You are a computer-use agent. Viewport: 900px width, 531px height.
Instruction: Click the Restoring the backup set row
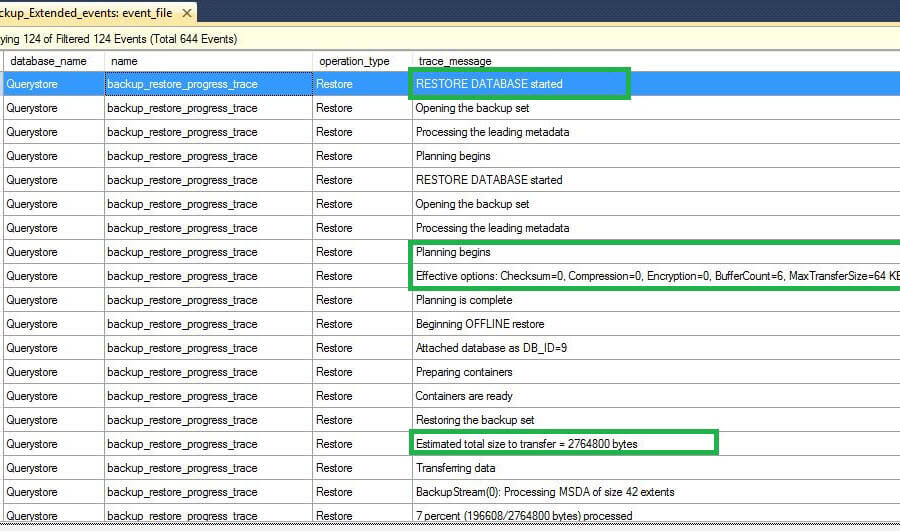474,420
